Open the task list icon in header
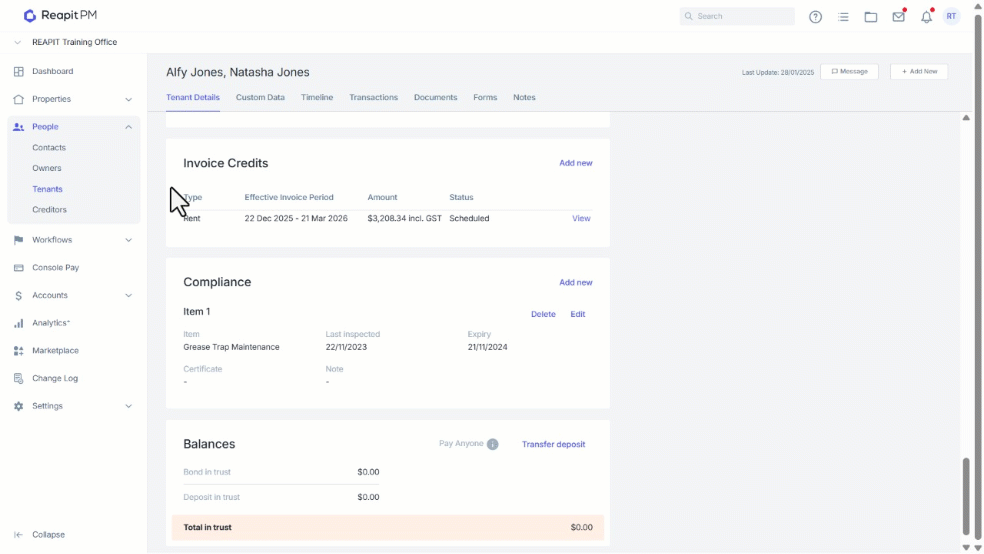This screenshot has height=554, width=984. coord(843,17)
